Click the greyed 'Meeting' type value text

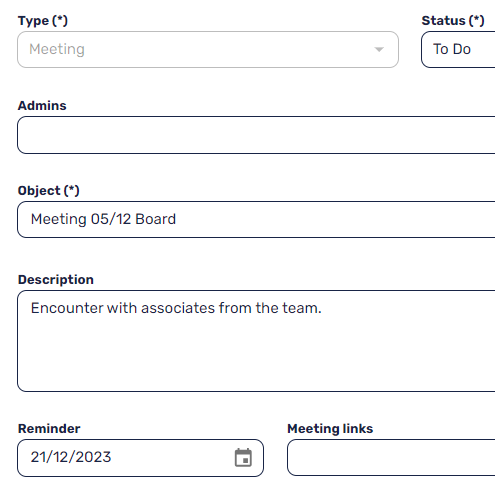[x=57, y=49]
